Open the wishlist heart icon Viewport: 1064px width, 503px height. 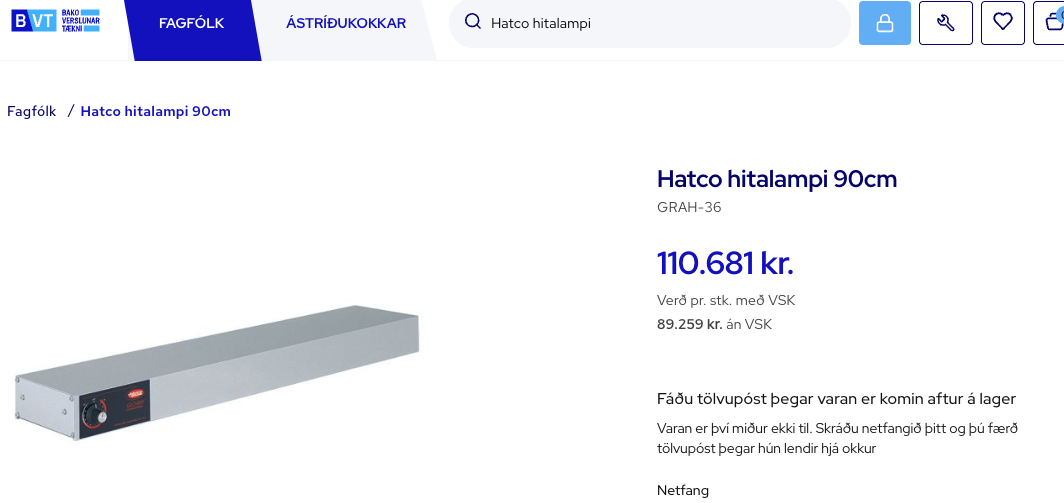pyautogui.click(x=1003, y=23)
